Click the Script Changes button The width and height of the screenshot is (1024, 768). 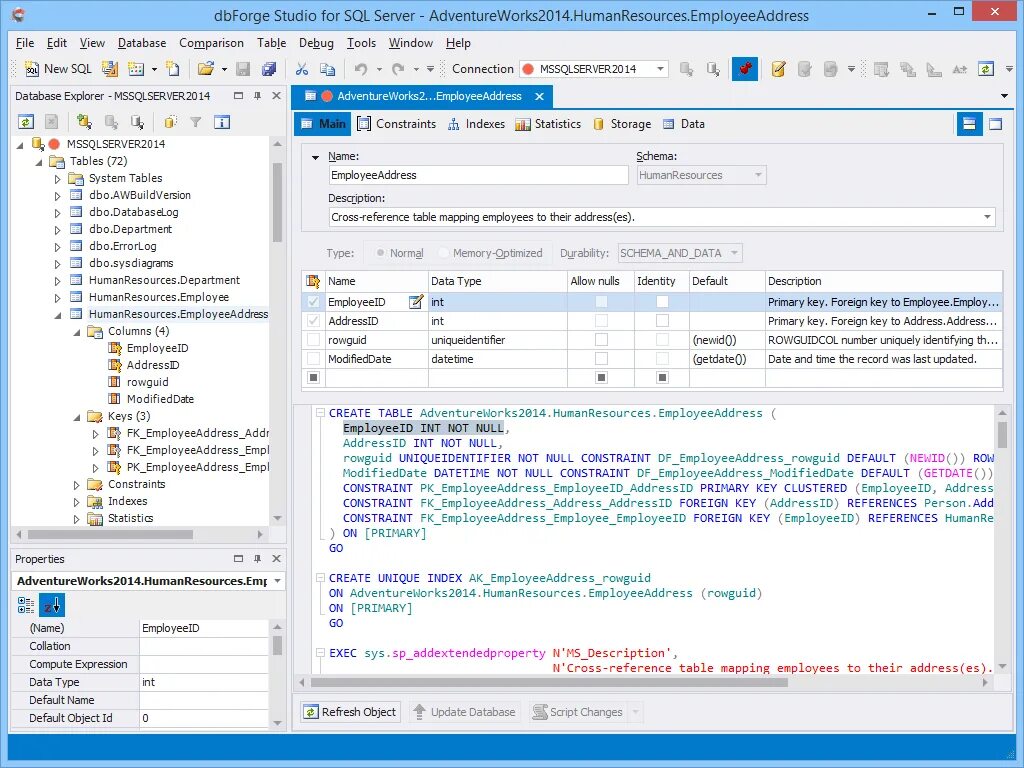coord(577,712)
